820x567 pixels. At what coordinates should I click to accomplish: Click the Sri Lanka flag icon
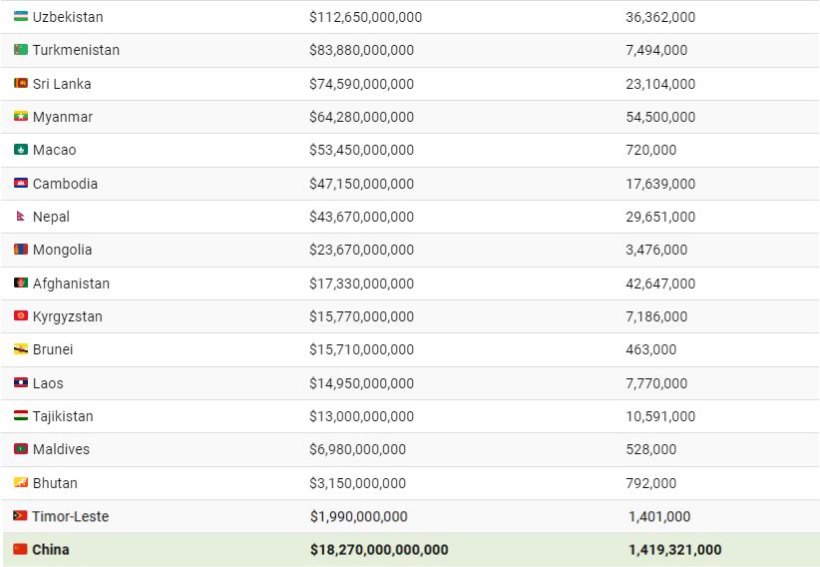click(x=21, y=84)
